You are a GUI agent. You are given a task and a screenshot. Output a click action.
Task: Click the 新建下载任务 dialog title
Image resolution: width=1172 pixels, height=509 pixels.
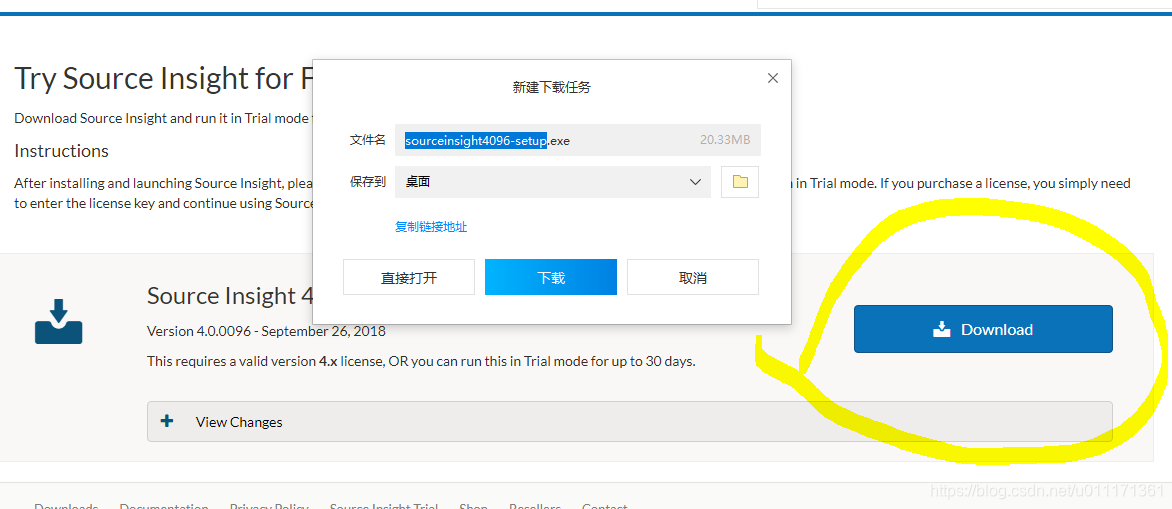tap(552, 87)
